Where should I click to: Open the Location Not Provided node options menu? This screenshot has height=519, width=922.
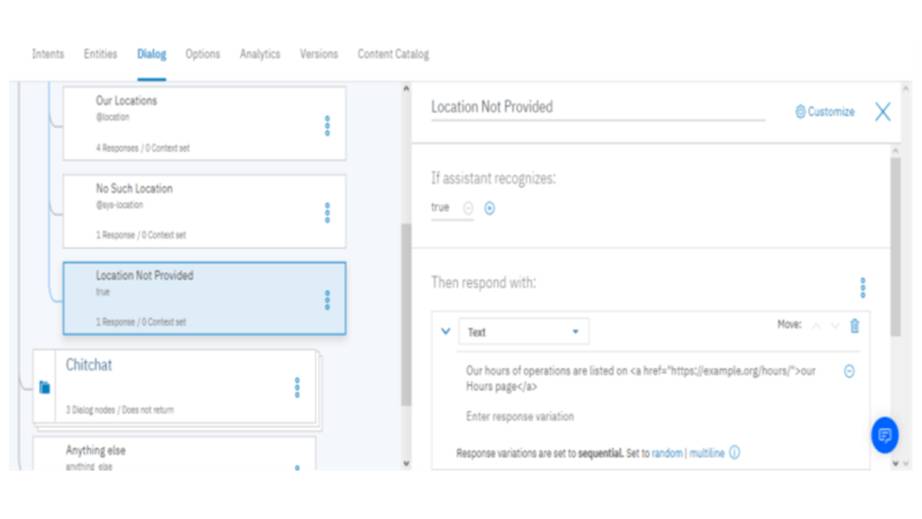[x=327, y=299]
